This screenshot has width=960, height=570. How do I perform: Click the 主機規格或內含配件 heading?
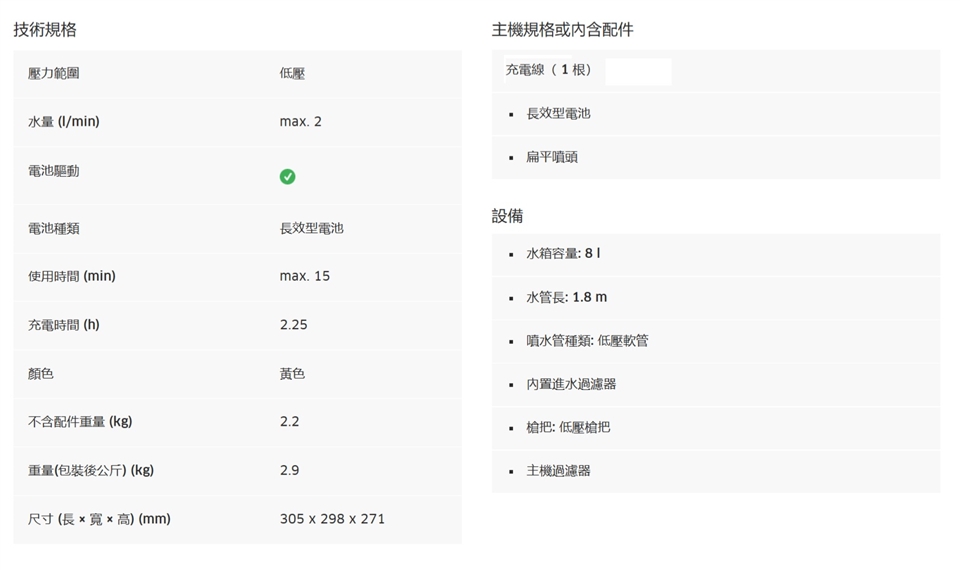(562, 30)
